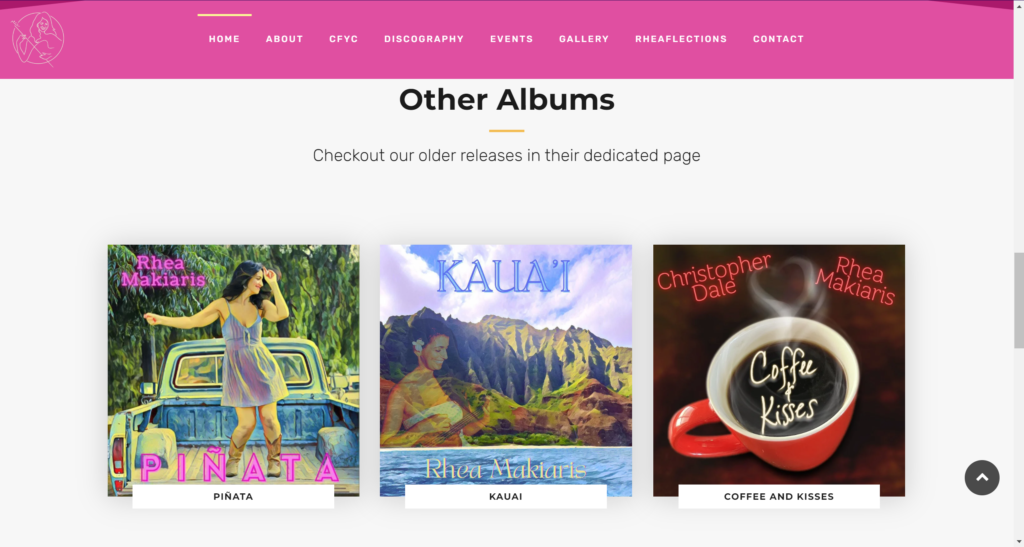
Task: Open the Kaua'i album cover
Action: [505, 364]
